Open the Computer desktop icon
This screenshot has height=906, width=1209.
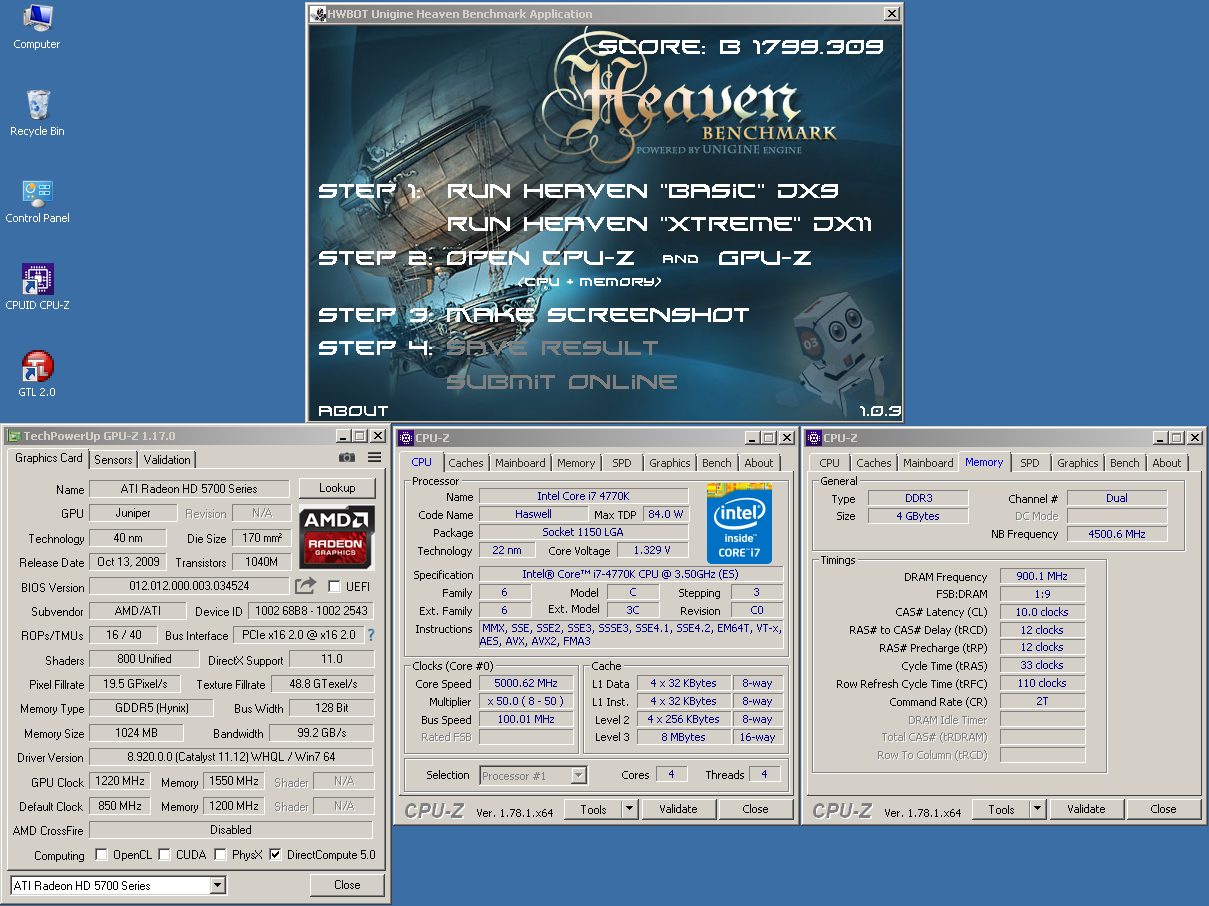[37, 27]
